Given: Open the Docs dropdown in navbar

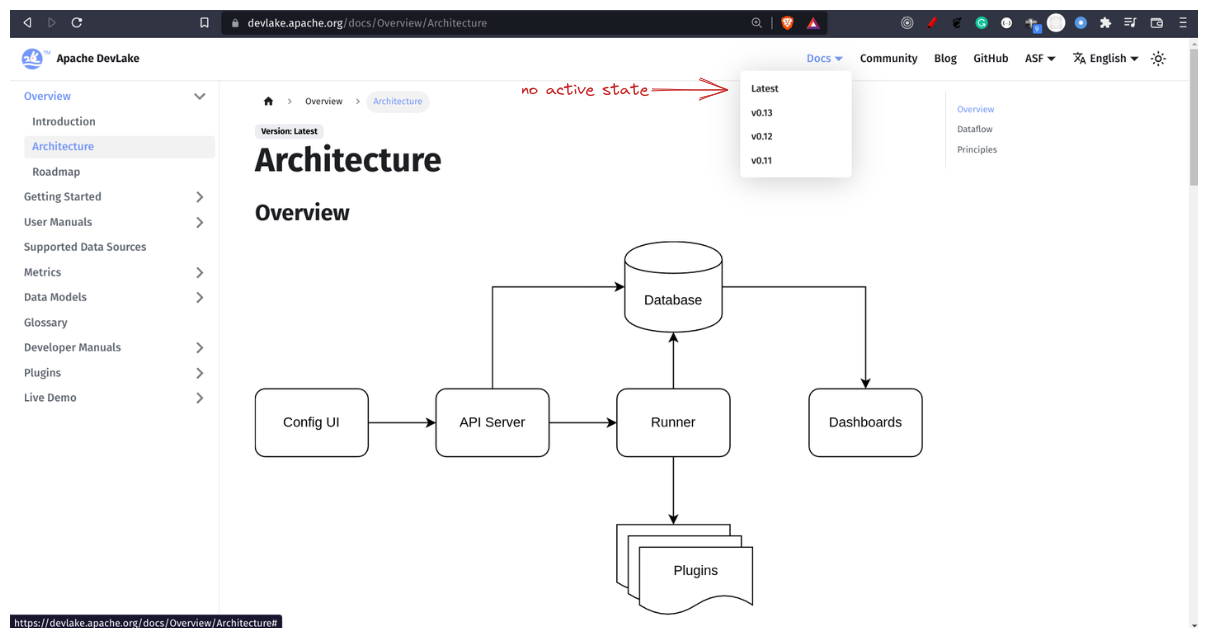Looking at the screenshot, I should (824, 59).
